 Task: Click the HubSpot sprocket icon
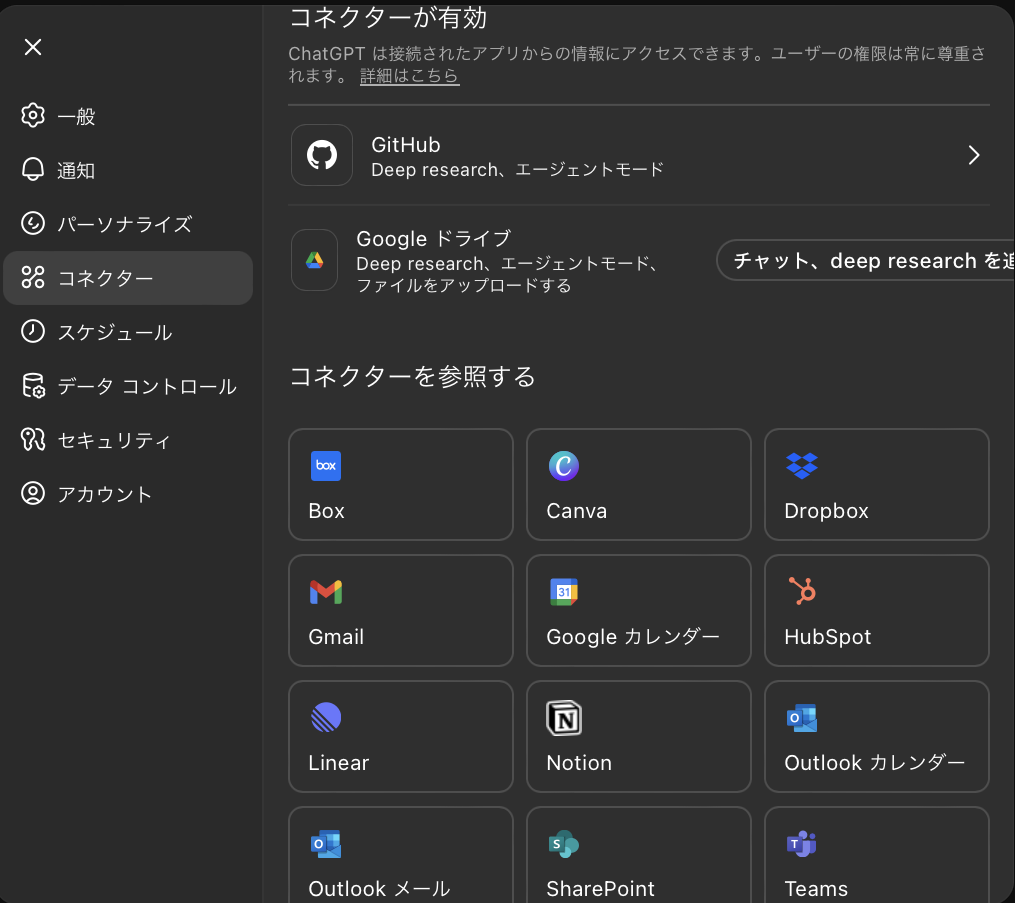click(x=802, y=590)
